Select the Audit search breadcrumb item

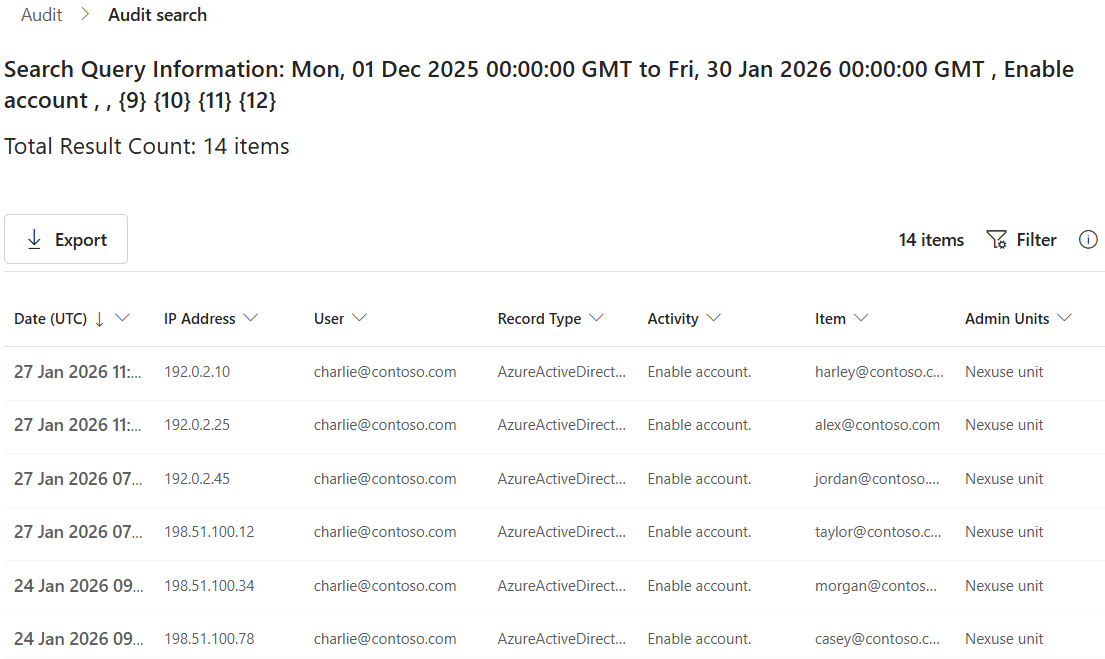pos(157,14)
